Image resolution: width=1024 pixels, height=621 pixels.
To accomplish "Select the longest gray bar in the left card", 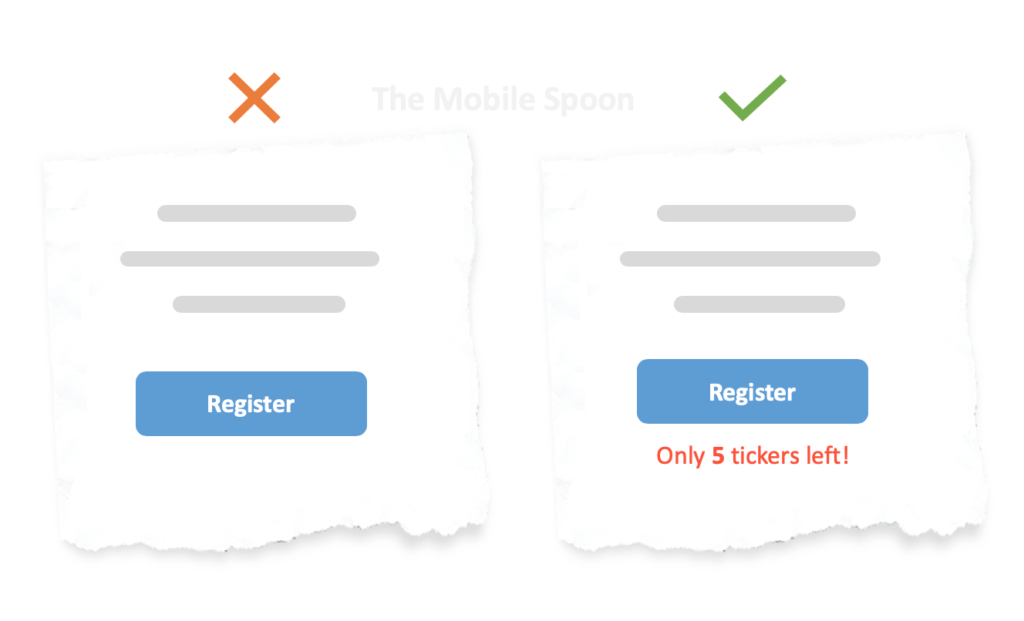I will tap(250, 259).
